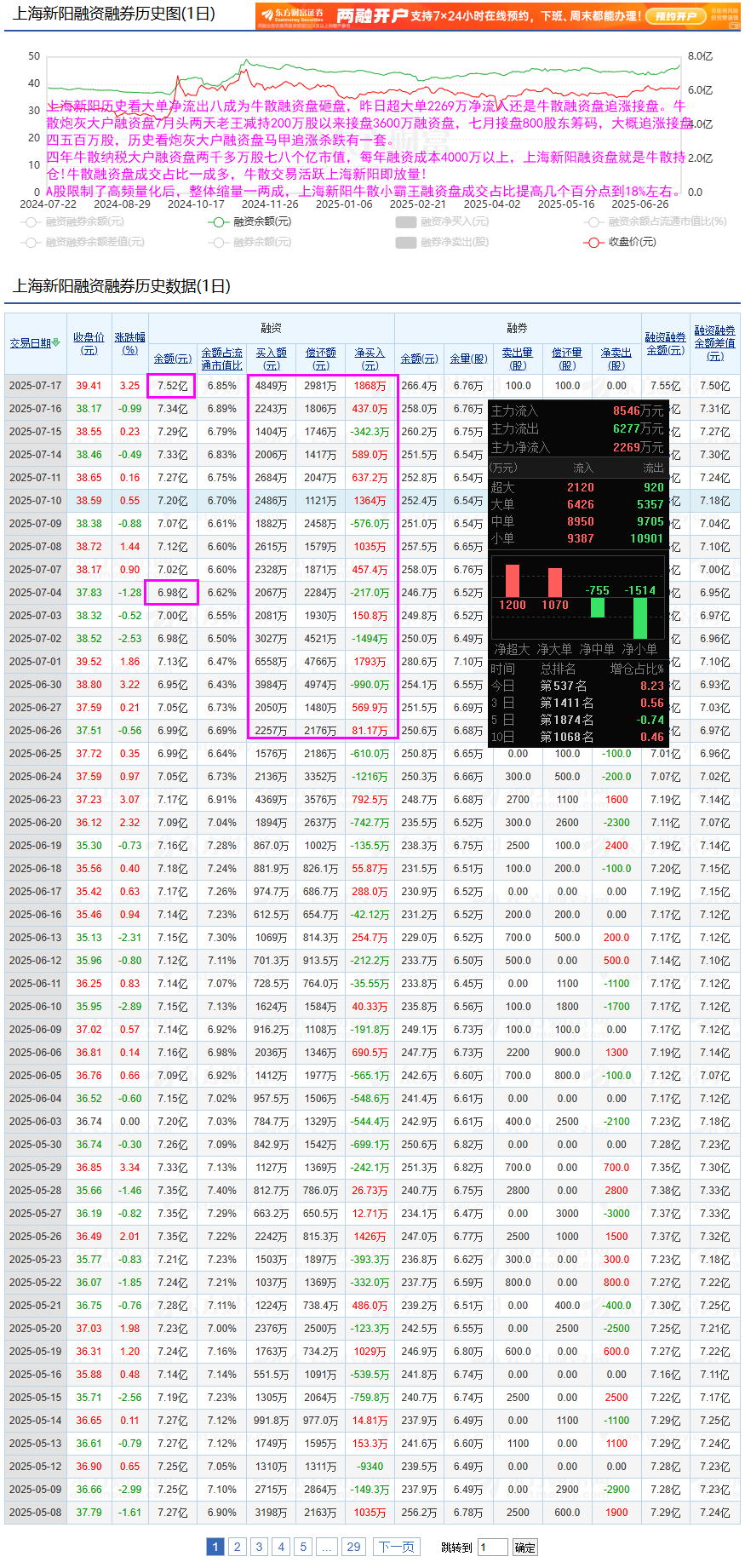Click the 上海新阳融资融券历史数据(1日) table title
745x1568 pixels.
121,286
